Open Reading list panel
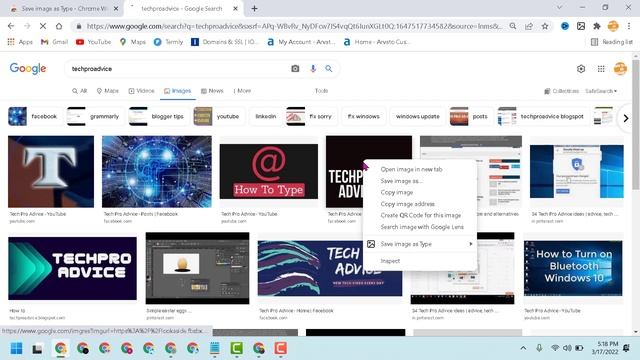640x360 pixels. click(611, 42)
